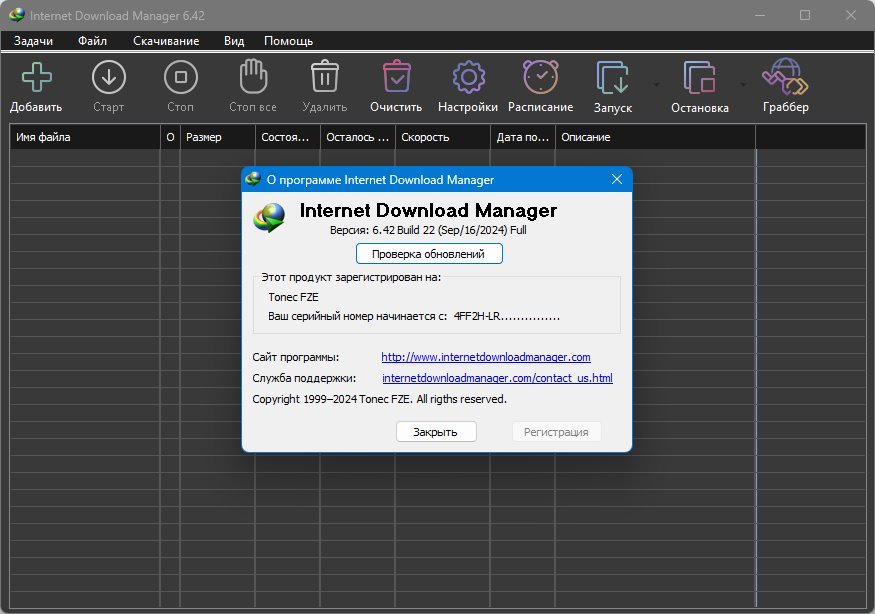Open the internetdownloadmanager.com website link
Image resolution: width=875 pixels, height=614 pixels.
[485, 357]
